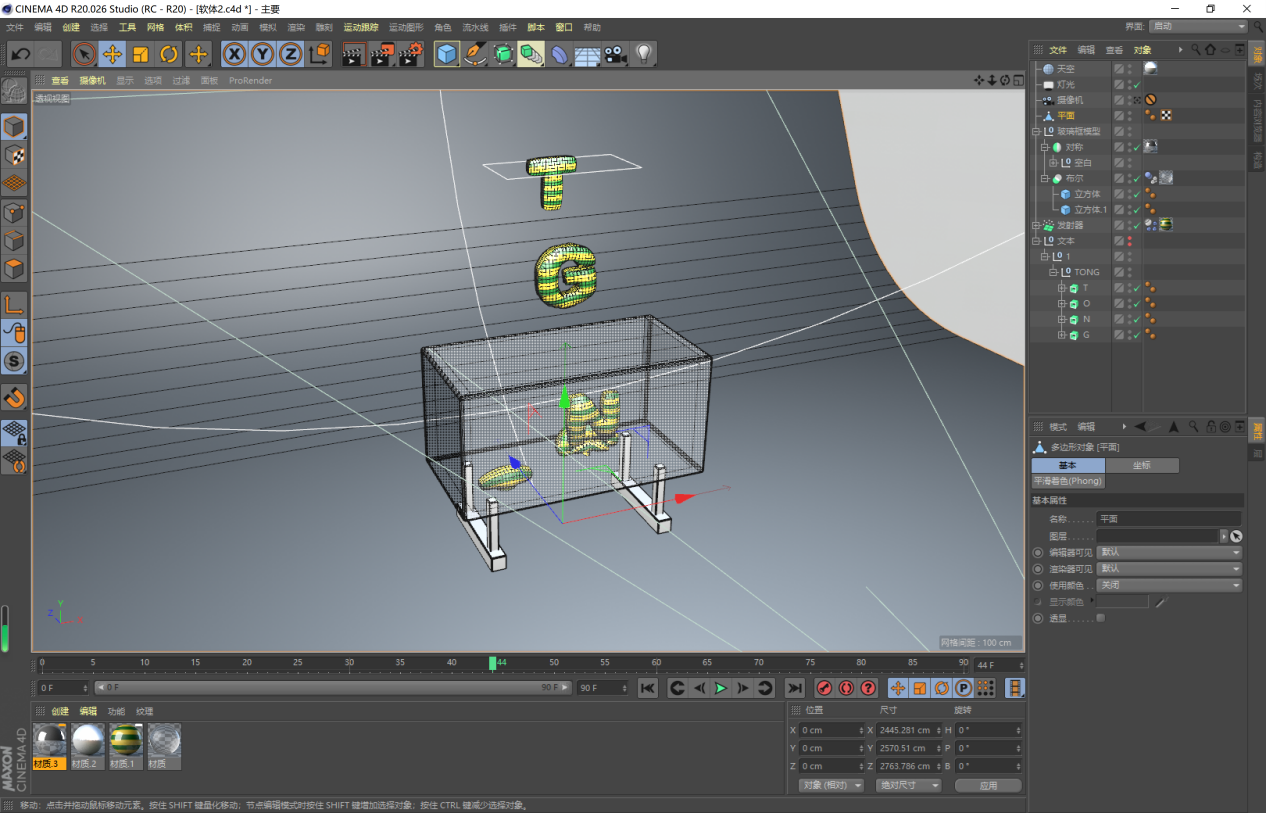
Task: Select the striped green-yellow material 材质.1
Action: pos(125,741)
